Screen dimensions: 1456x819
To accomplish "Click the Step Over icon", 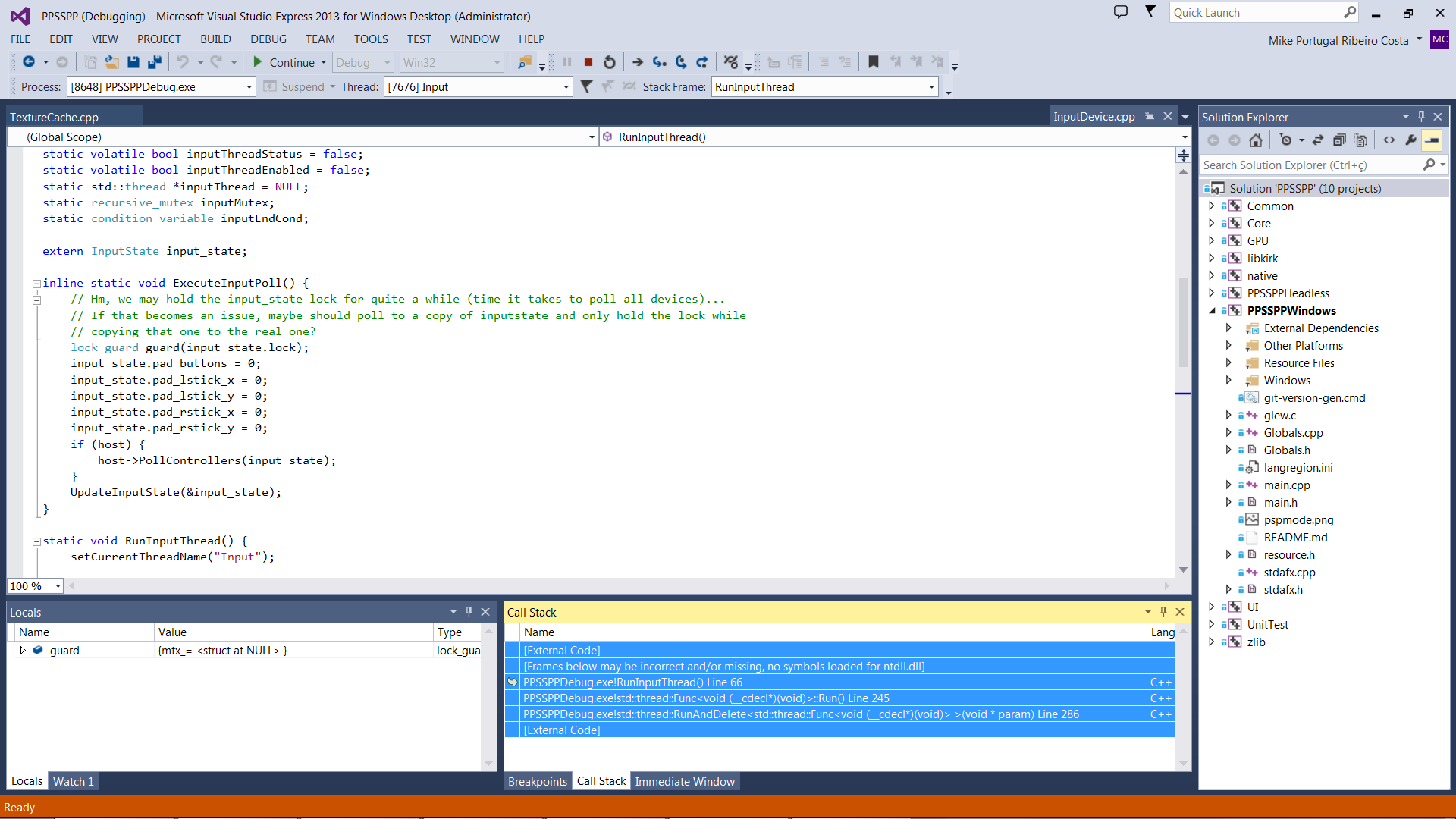I will coord(680,62).
